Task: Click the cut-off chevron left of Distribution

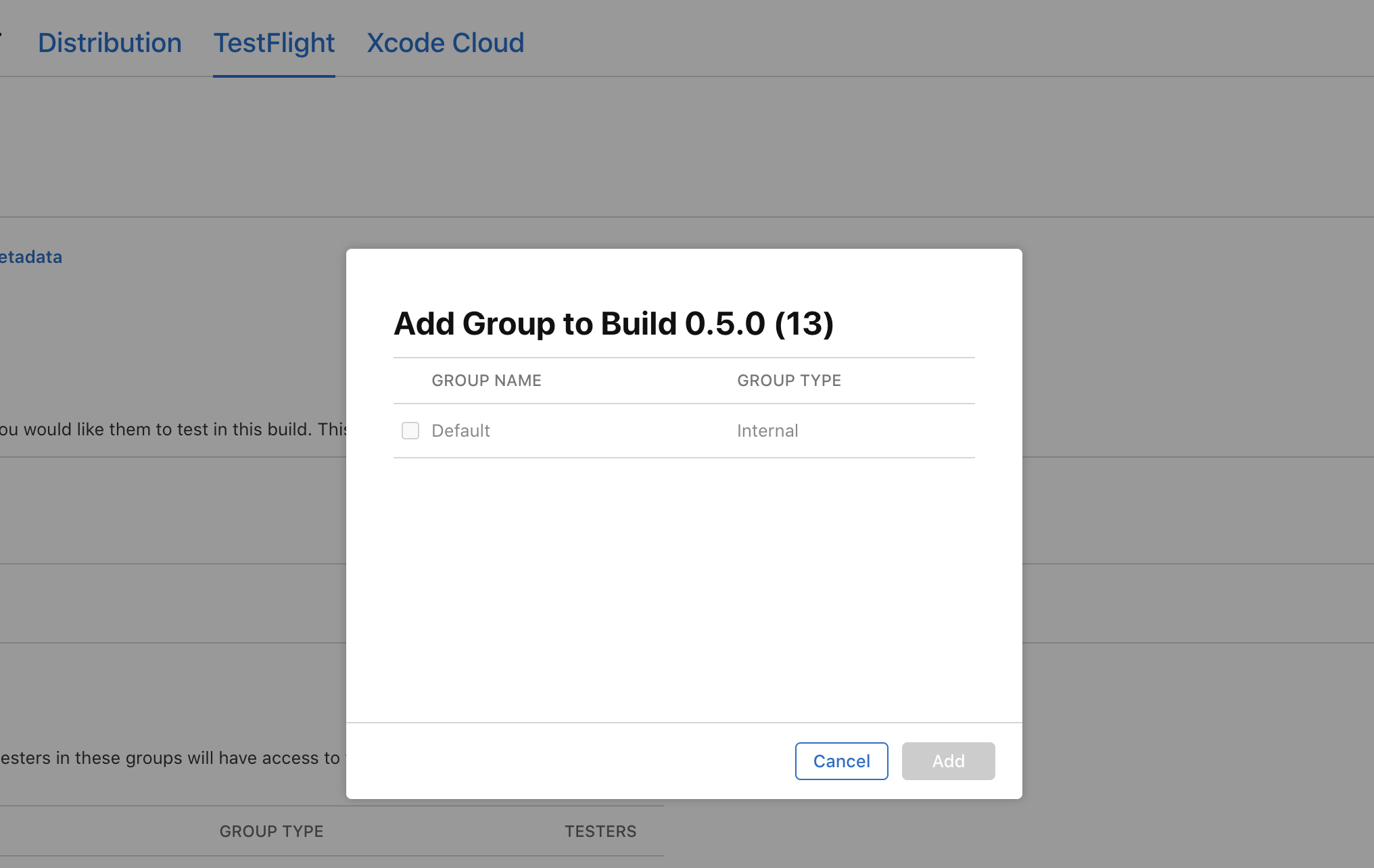Action: coord(1,35)
